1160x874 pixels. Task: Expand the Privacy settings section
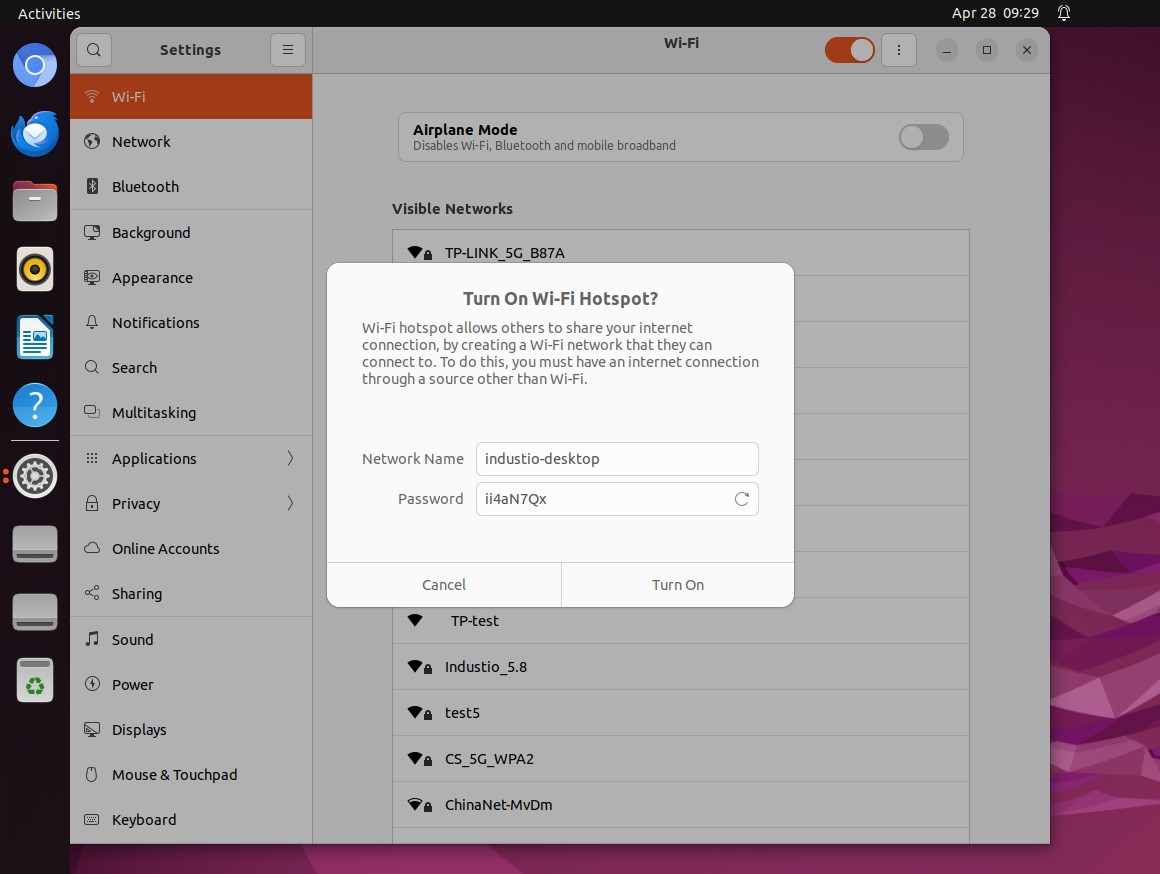(191, 503)
